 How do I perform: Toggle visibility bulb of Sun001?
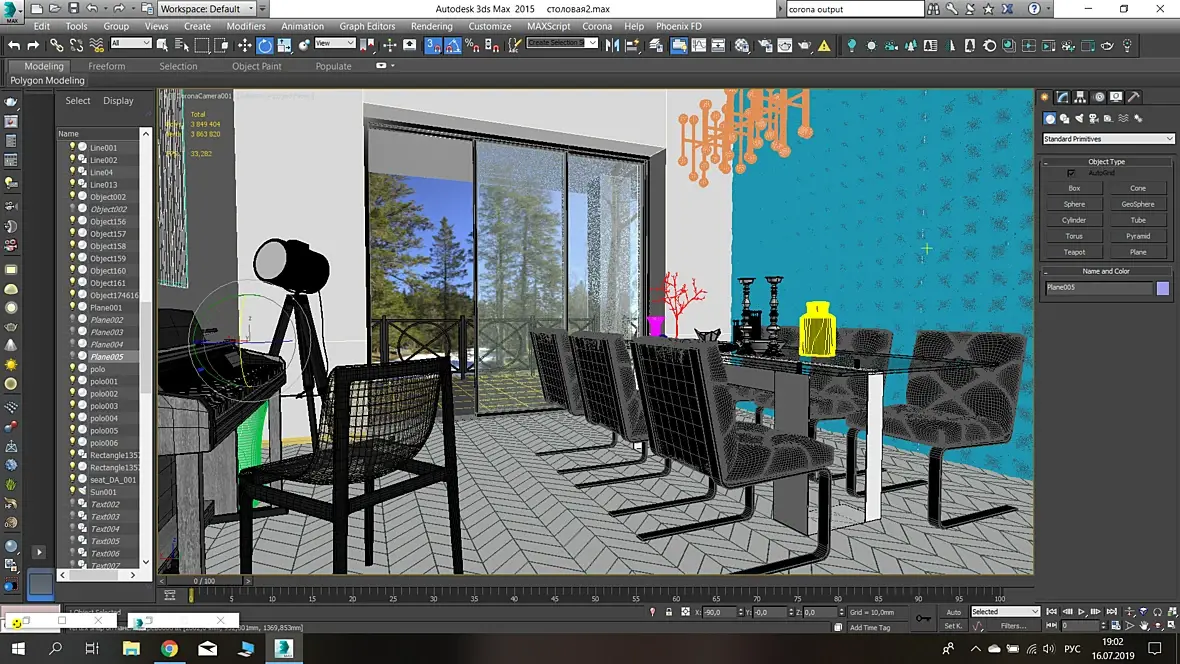tap(73, 492)
